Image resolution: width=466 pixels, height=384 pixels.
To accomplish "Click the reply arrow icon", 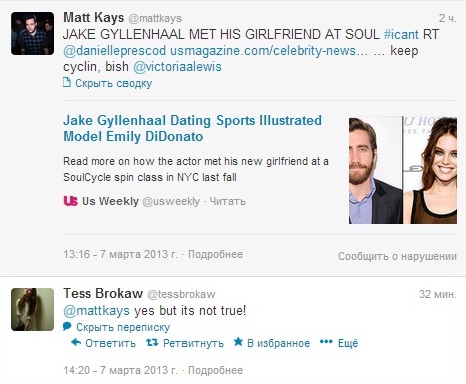I will (x=76, y=342).
